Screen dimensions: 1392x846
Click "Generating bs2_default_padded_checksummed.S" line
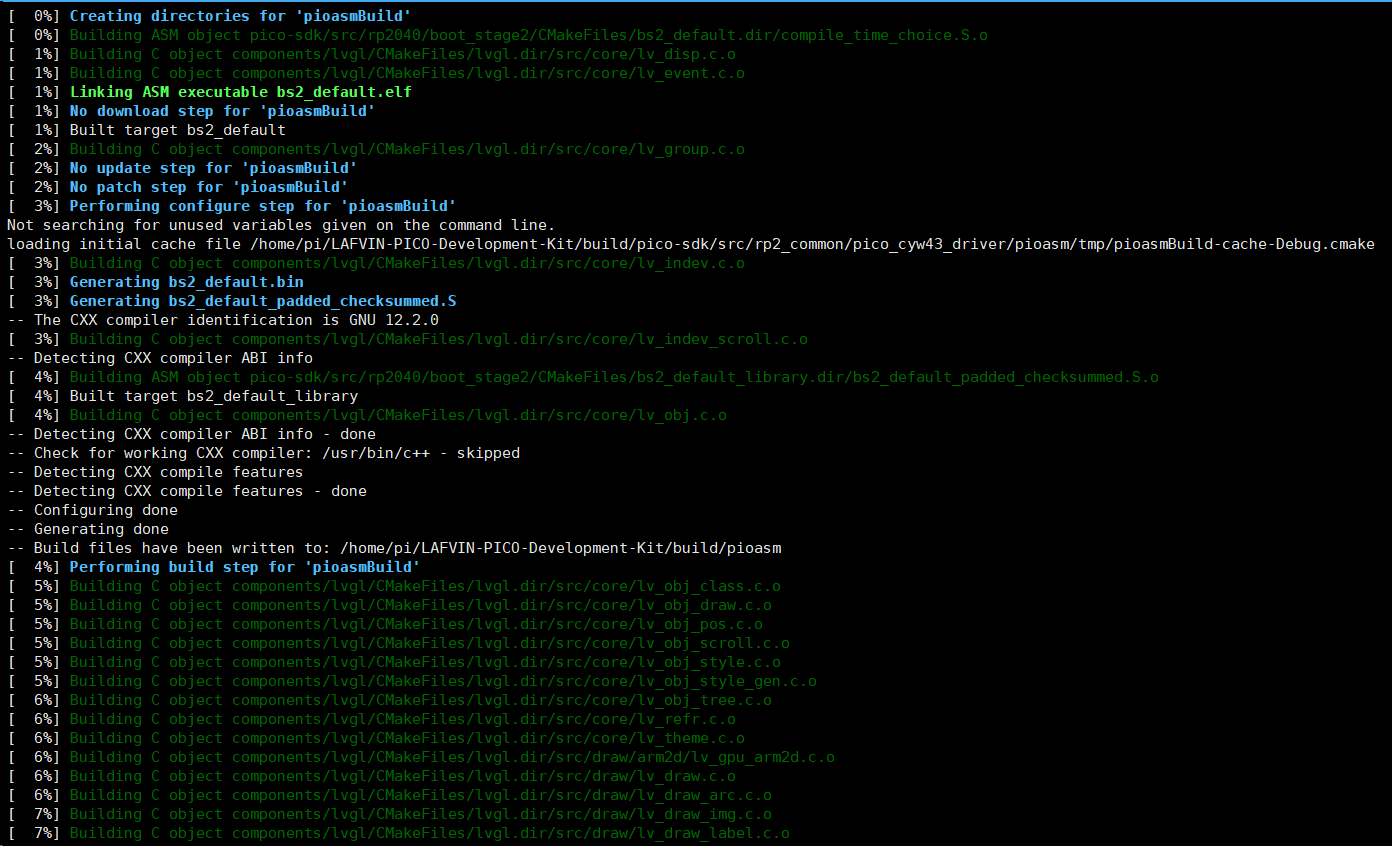coord(231,301)
